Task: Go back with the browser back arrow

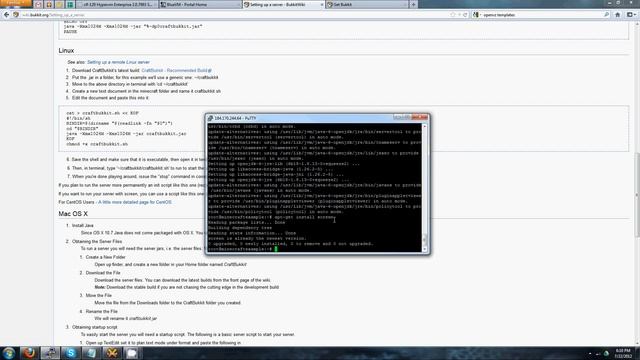Action: click(x=6, y=15)
